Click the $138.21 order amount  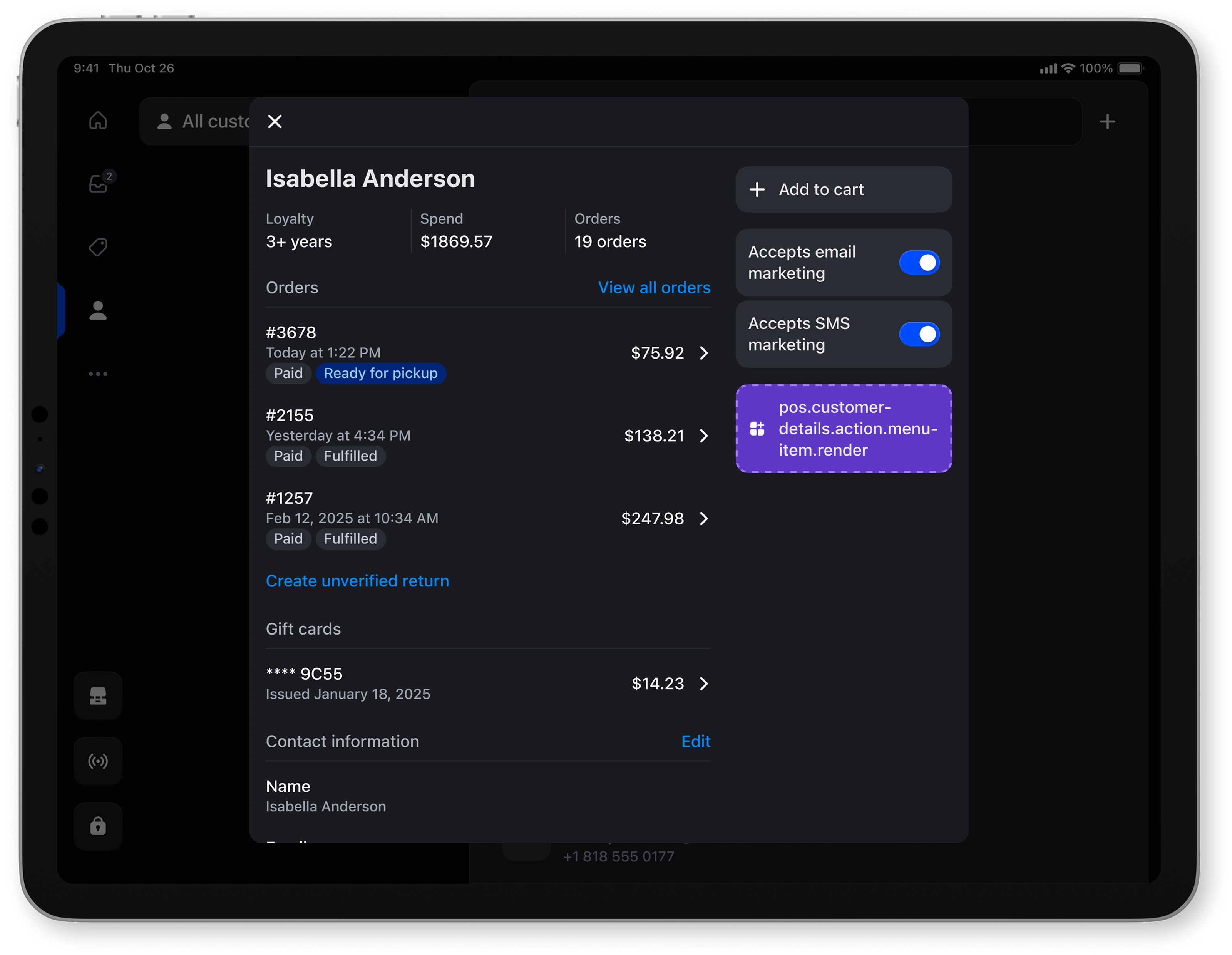pyautogui.click(x=654, y=436)
